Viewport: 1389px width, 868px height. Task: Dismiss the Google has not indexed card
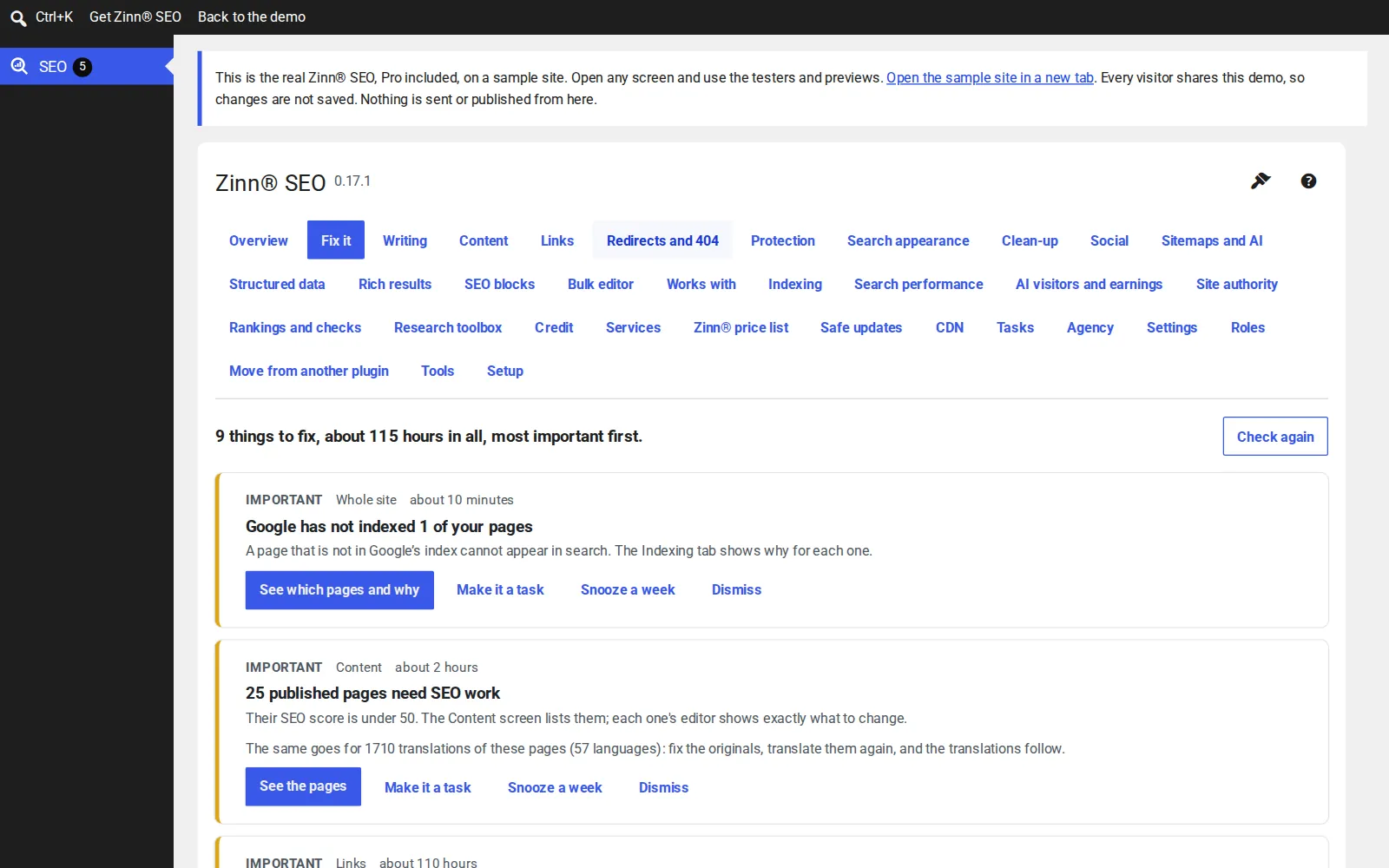click(736, 590)
